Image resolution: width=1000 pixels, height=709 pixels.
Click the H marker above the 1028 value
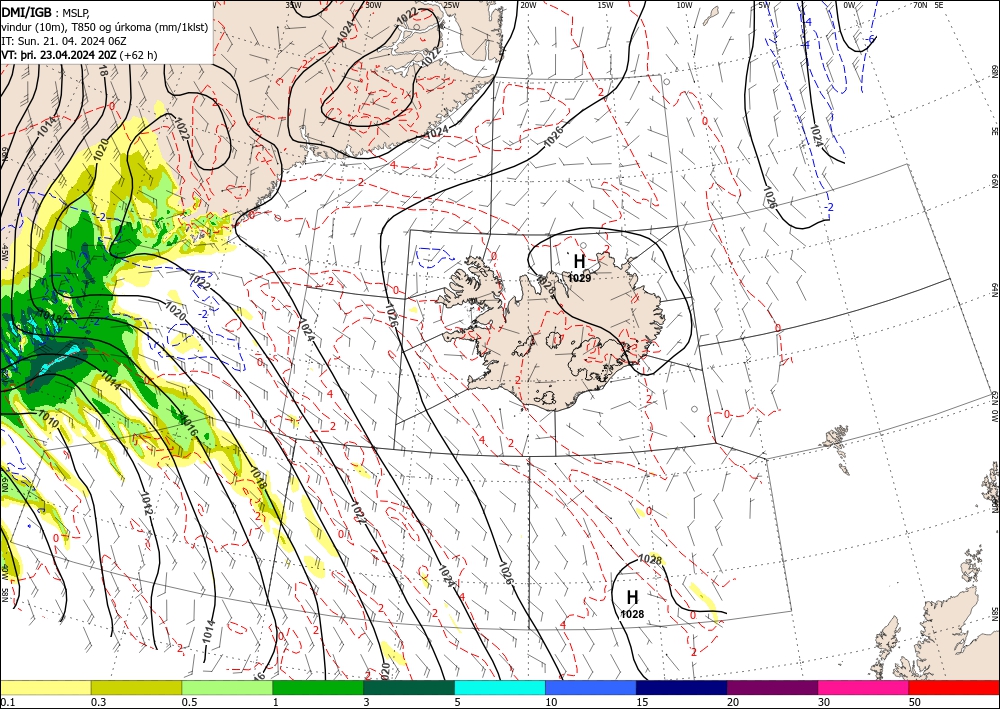[x=632, y=597]
